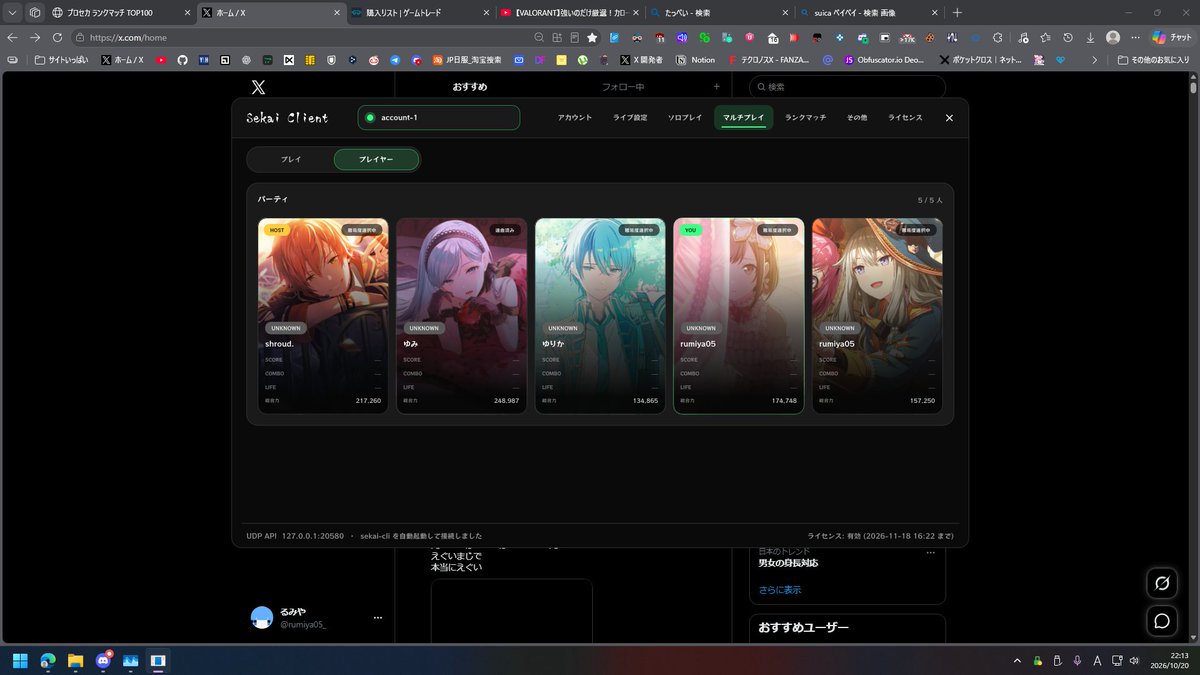The image size is (1200, 675).
Task: Select the プレイヤー segment
Action: click(376, 160)
